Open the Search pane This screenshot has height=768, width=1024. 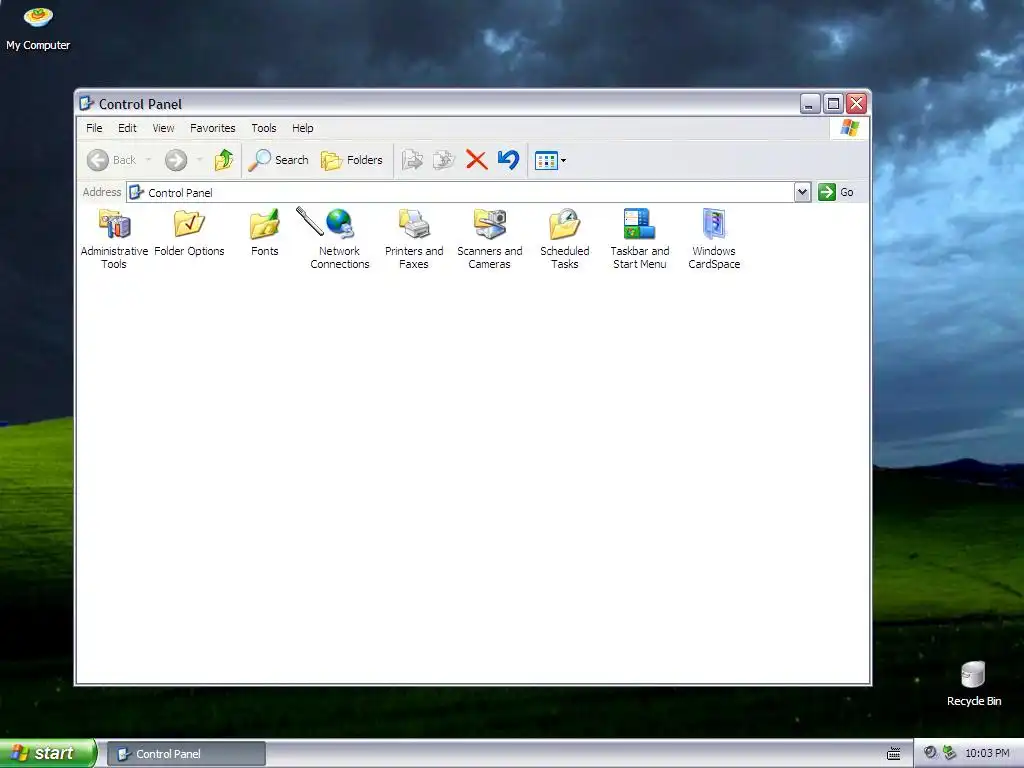tap(278, 160)
